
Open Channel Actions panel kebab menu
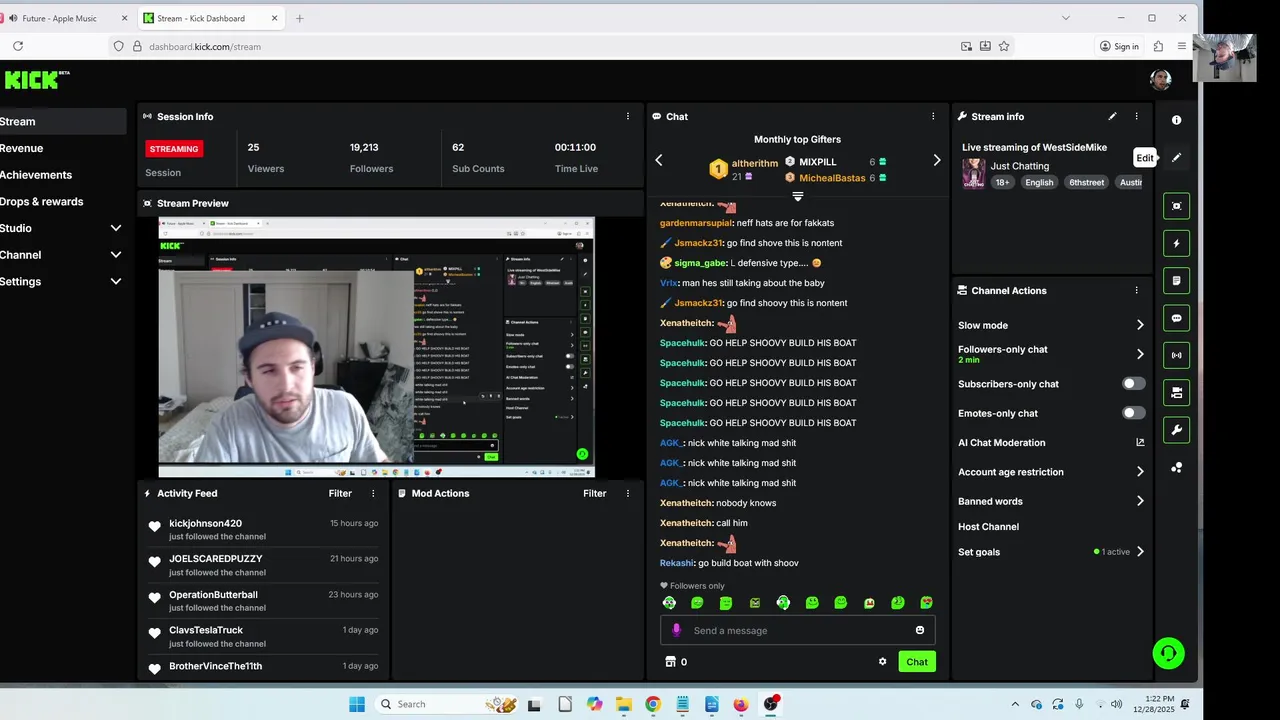coord(1136,290)
